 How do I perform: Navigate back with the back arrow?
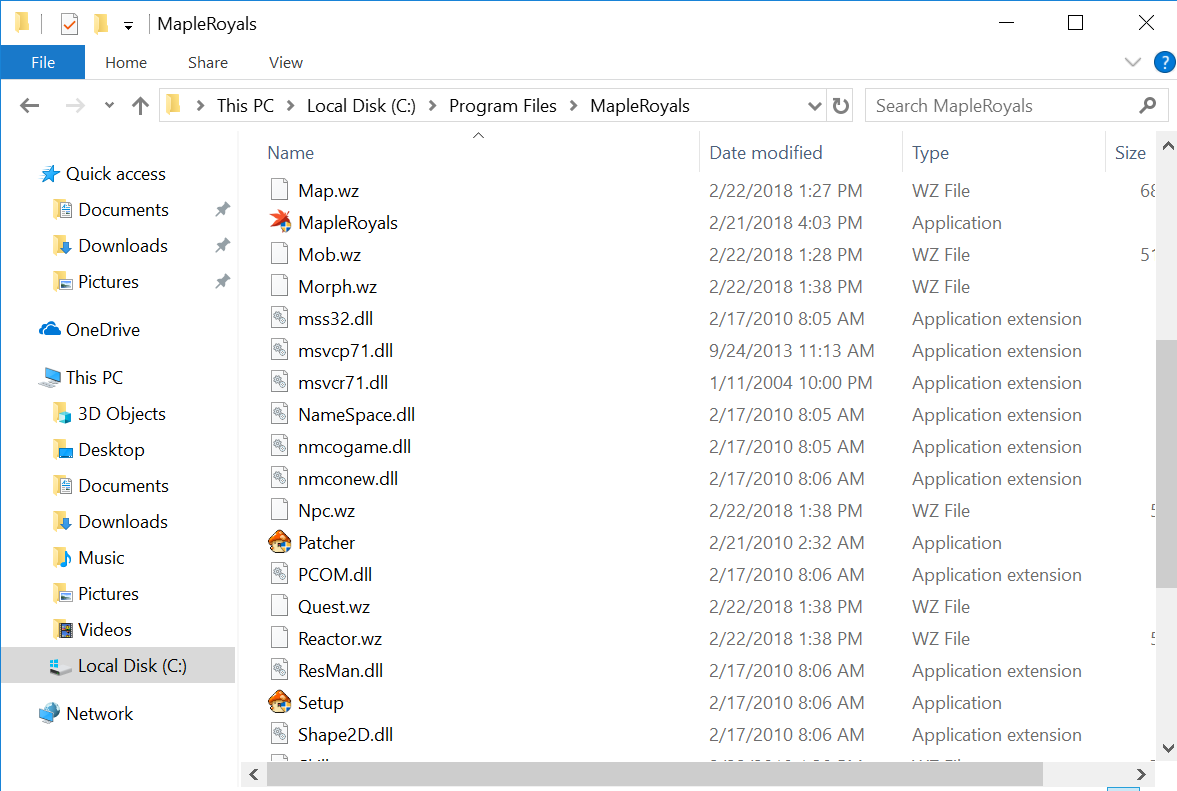click(29, 106)
